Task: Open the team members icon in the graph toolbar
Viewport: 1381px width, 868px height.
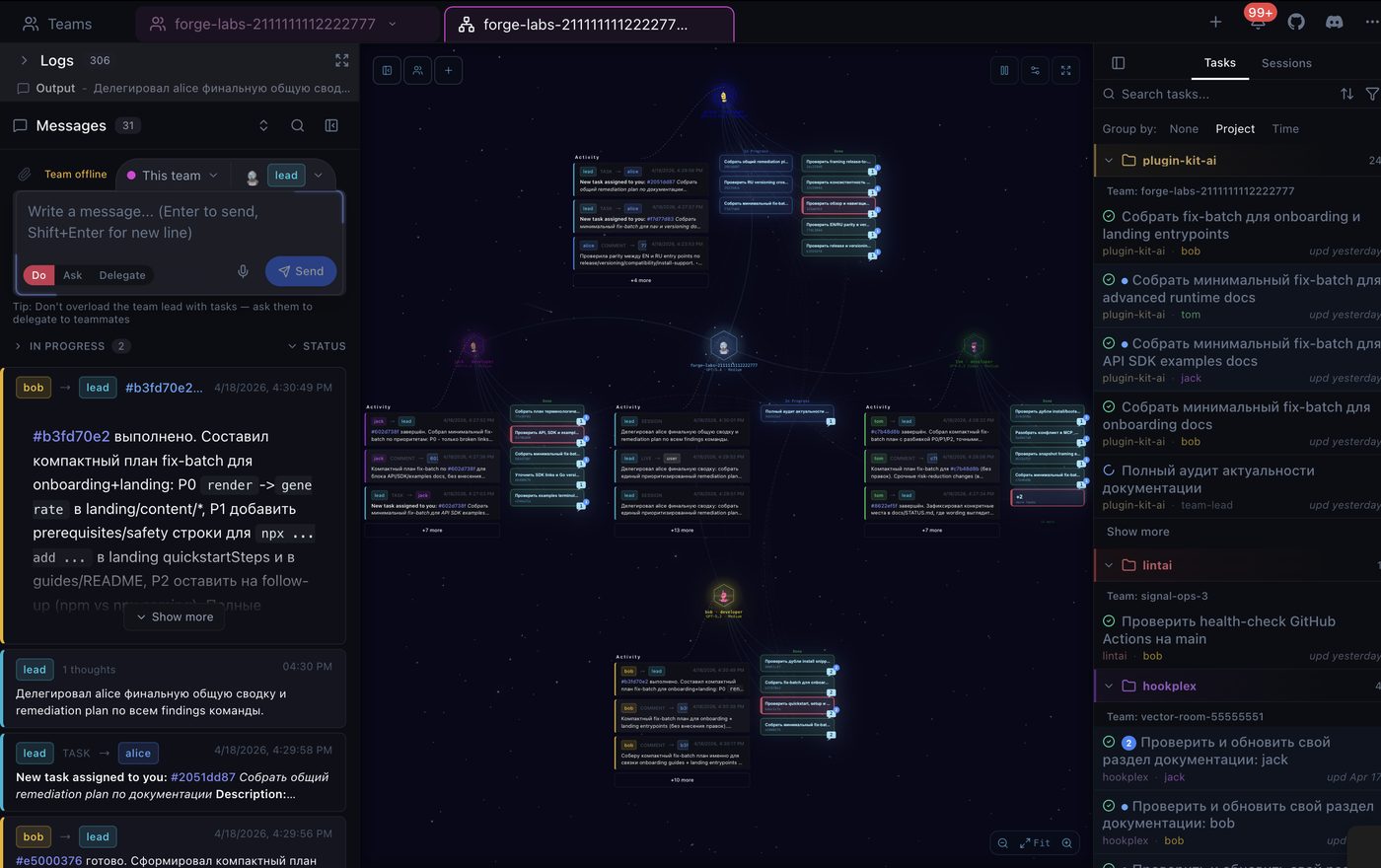Action: pos(418,70)
